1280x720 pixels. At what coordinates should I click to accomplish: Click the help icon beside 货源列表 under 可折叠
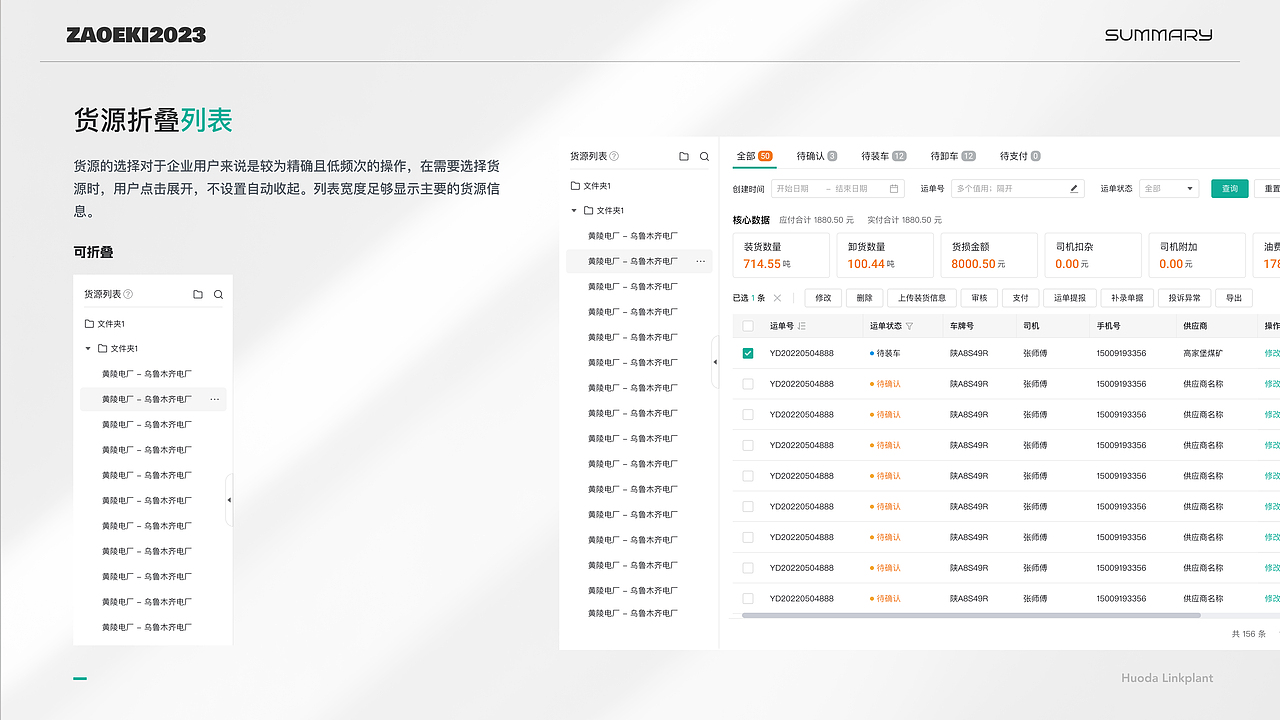coord(128,295)
